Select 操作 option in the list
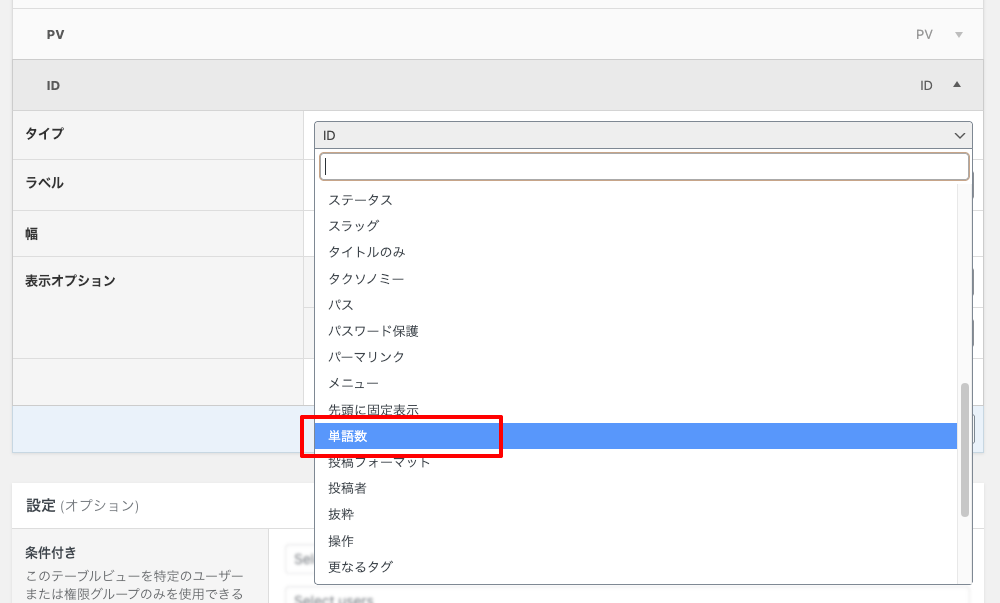1000x603 pixels. 341,541
